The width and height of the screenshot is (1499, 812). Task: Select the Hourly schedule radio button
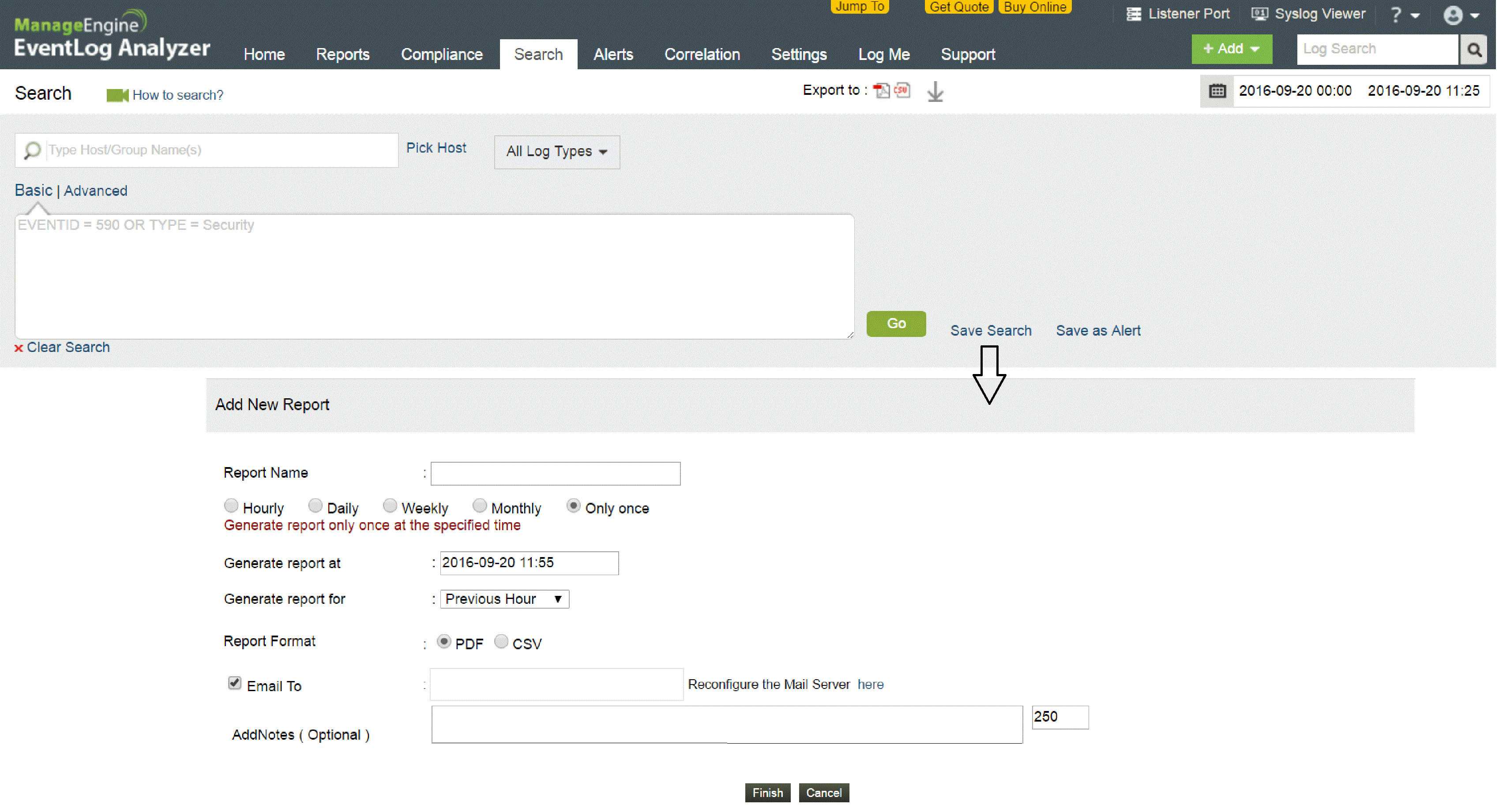(231, 506)
